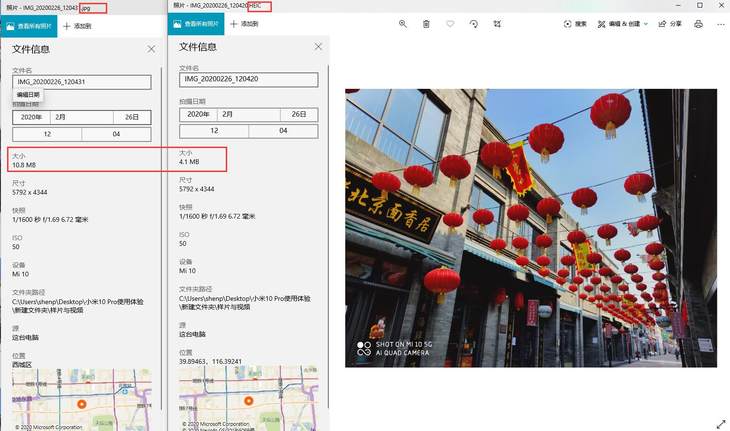The image size is (730, 431).
Task: Add photo to favorites with heart icon
Action: tap(451, 23)
